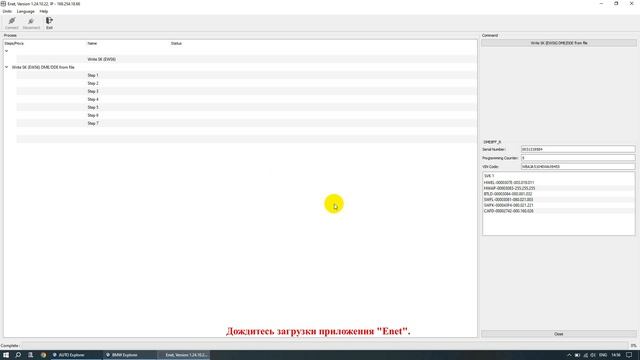Select the 'Step 6' row
Image resolution: width=640 pixels, height=360 pixels.
point(246,115)
